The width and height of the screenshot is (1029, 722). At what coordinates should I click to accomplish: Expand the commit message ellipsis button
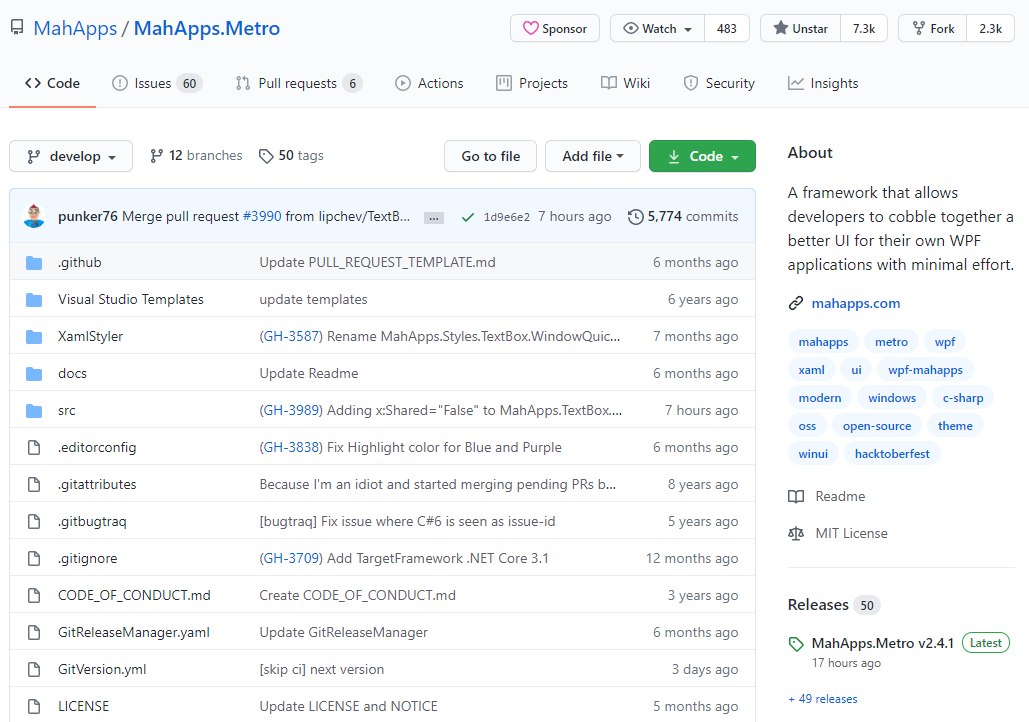[434, 218]
